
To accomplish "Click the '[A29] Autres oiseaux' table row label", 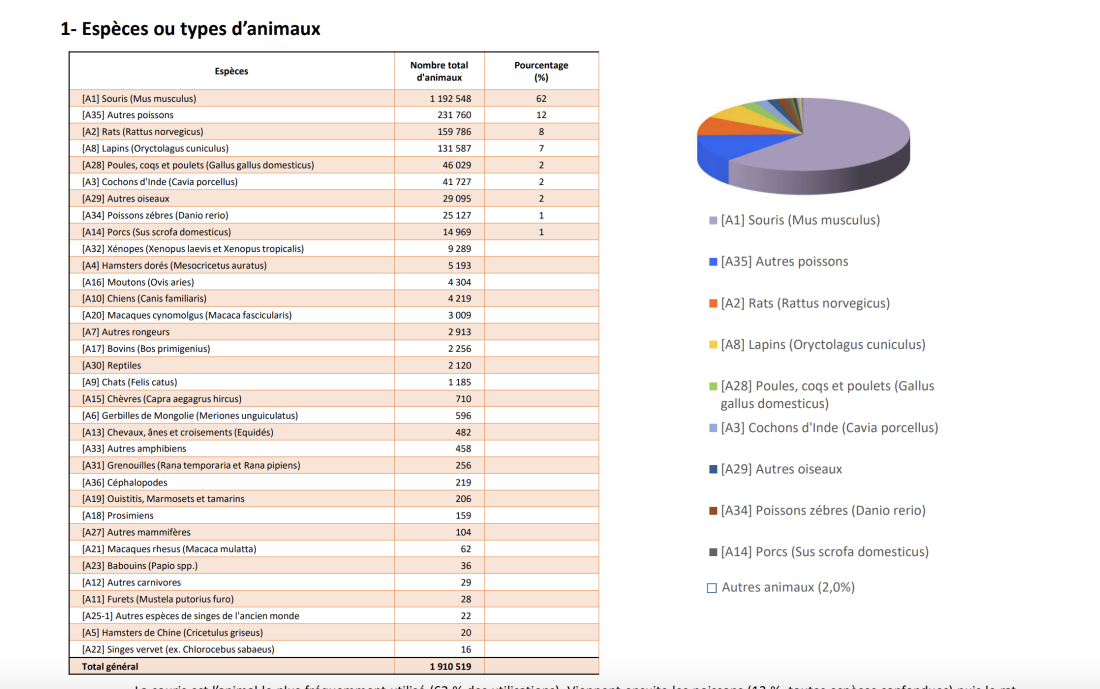I will [x=126, y=199].
